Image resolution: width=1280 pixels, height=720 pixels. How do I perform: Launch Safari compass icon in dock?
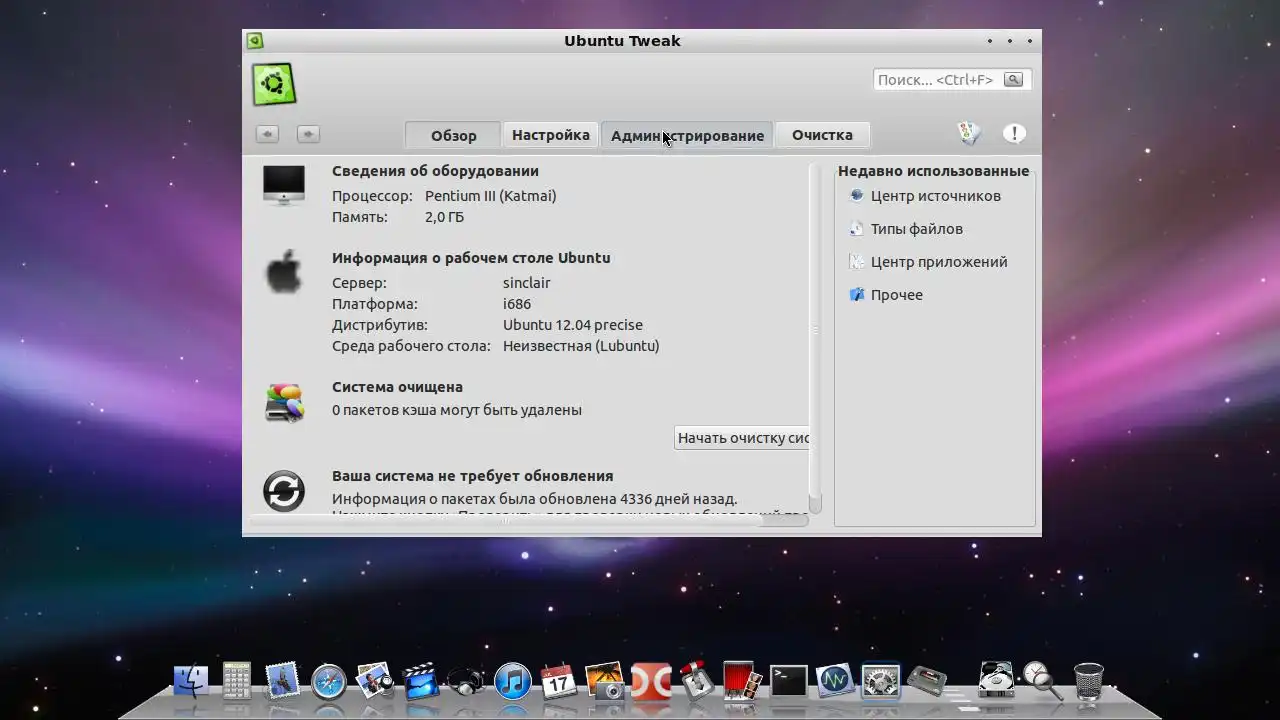click(x=328, y=682)
